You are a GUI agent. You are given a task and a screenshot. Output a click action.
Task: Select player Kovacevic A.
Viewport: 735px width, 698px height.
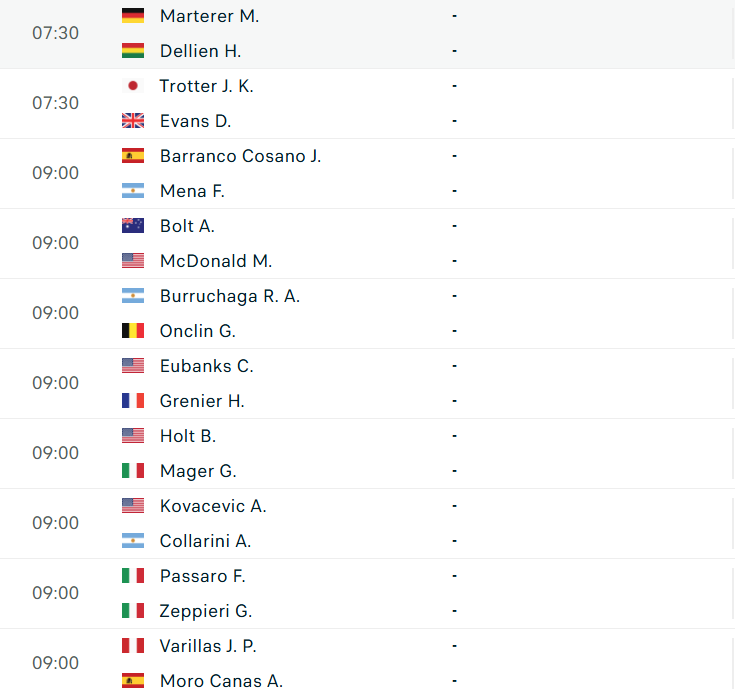[212, 506]
